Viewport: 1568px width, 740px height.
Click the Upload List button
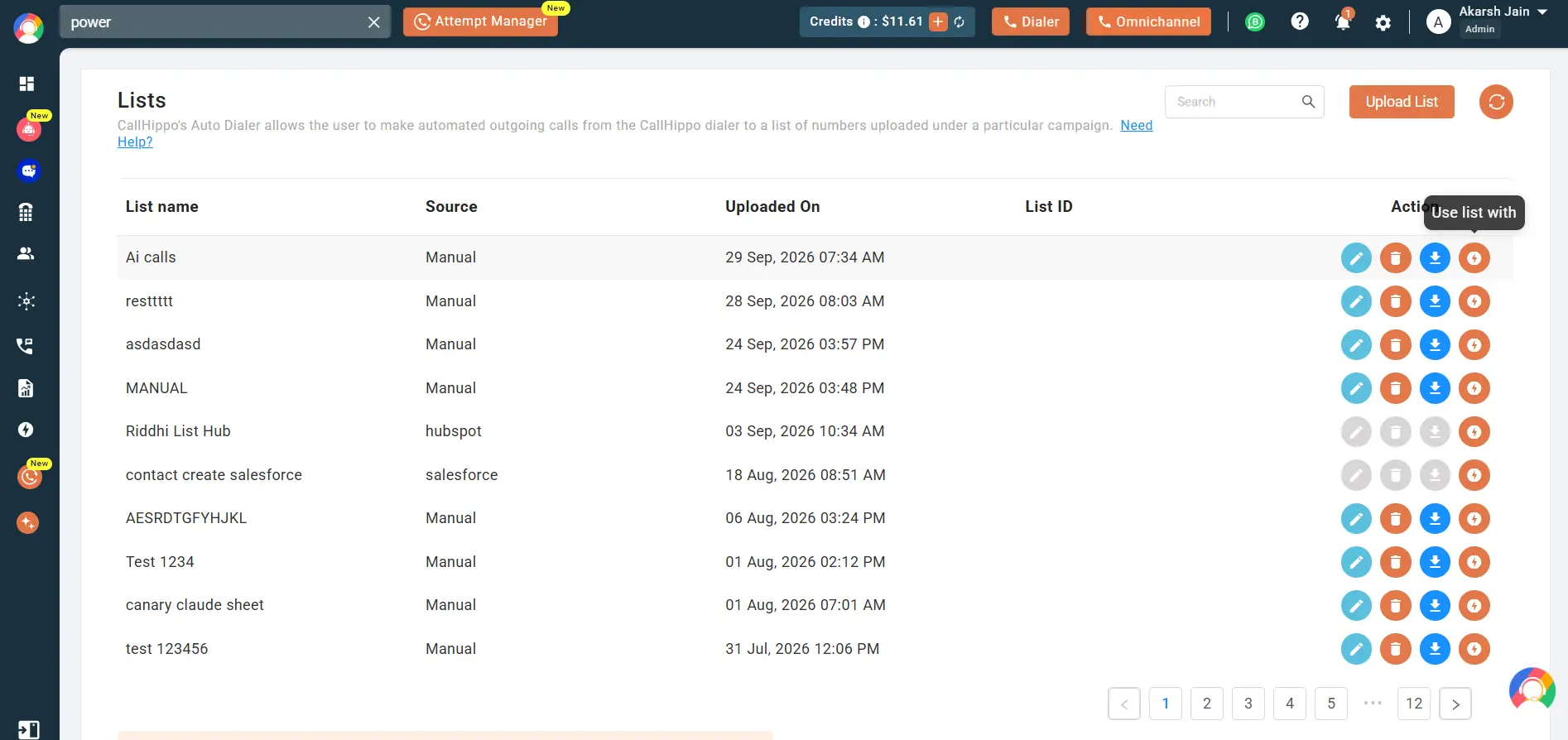click(x=1402, y=102)
